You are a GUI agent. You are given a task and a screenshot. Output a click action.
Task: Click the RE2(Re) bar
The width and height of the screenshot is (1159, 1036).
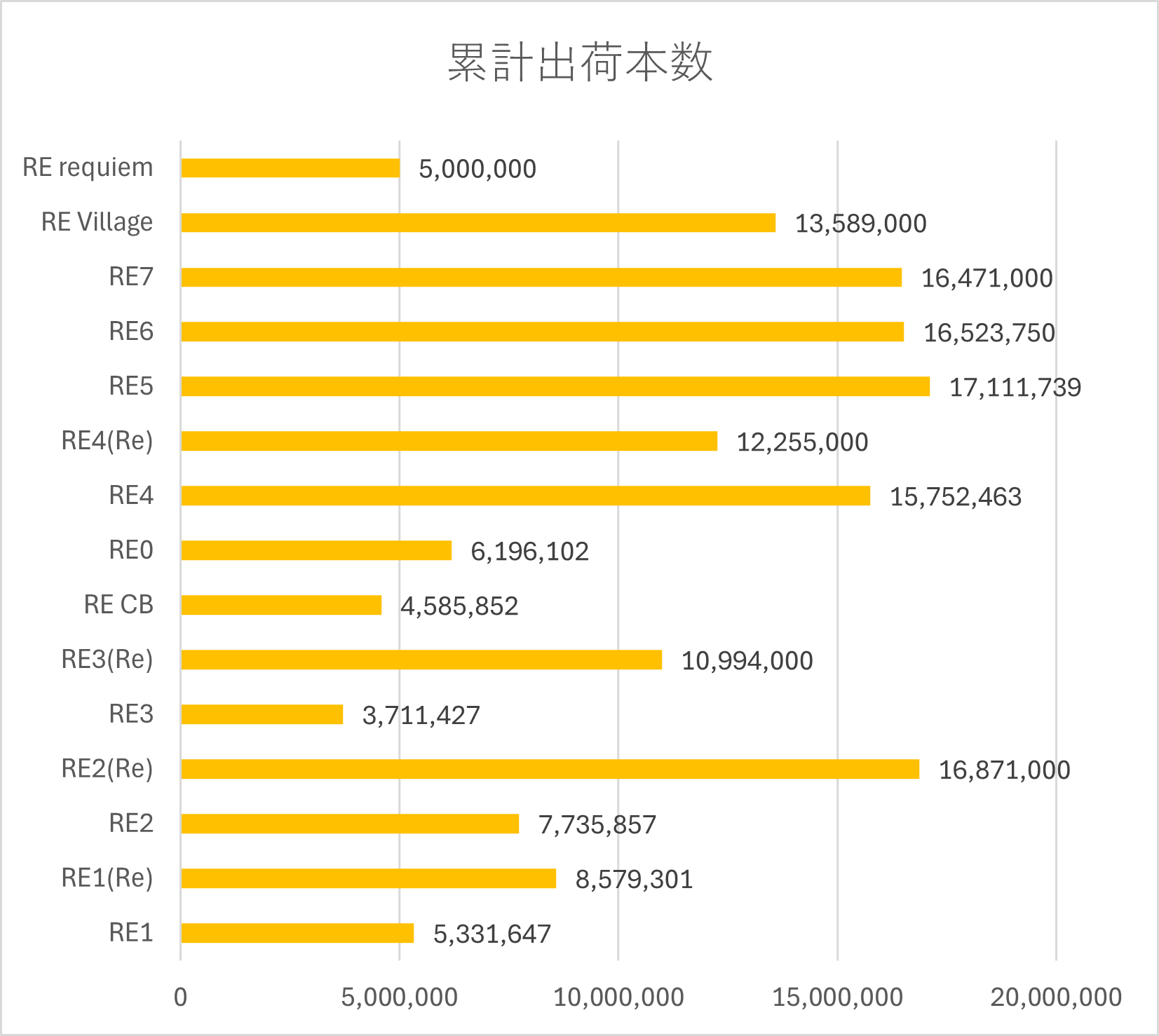(550, 770)
